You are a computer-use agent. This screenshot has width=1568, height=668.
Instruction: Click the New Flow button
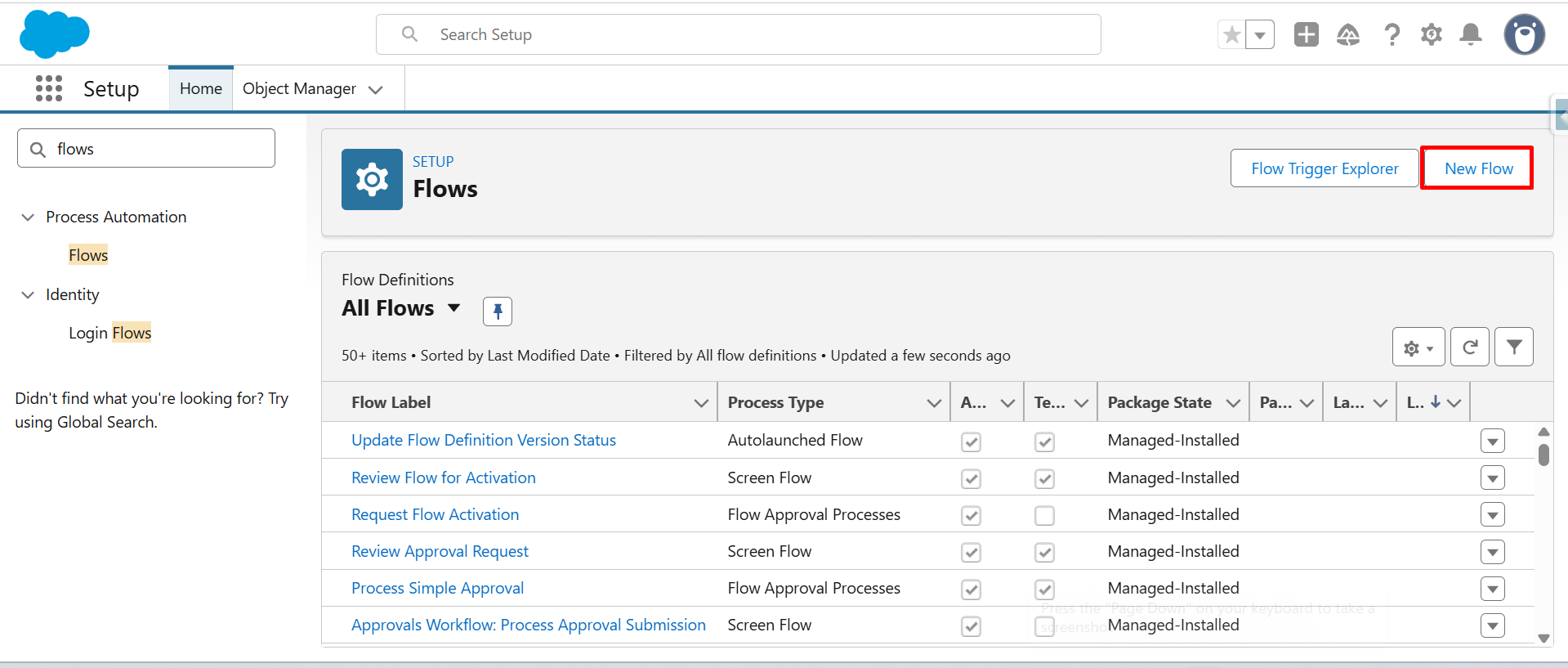1478,168
